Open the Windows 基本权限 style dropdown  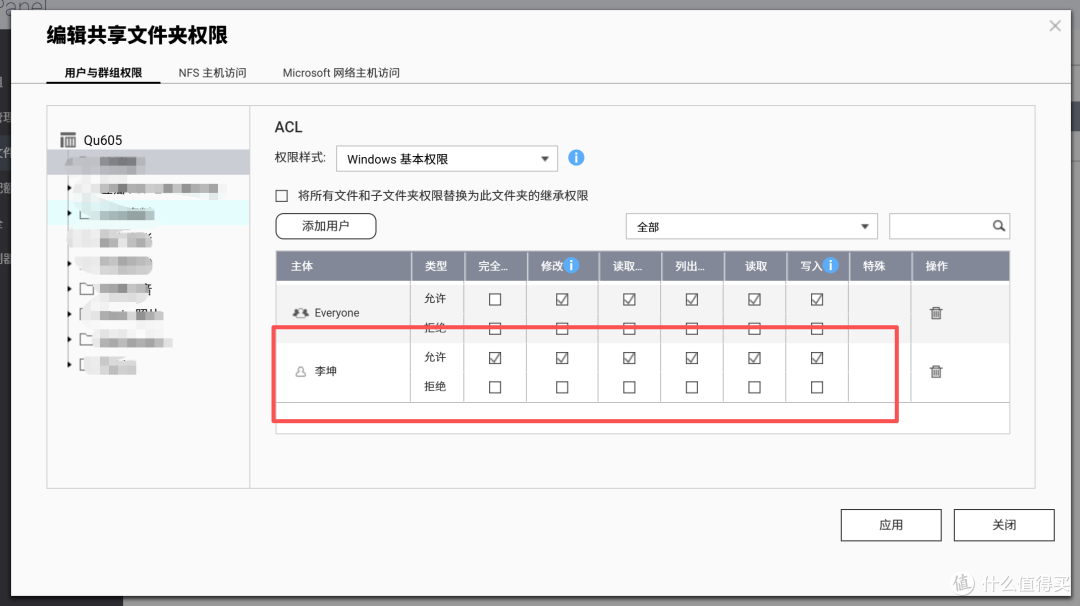pyautogui.click(x=446, y=158)
